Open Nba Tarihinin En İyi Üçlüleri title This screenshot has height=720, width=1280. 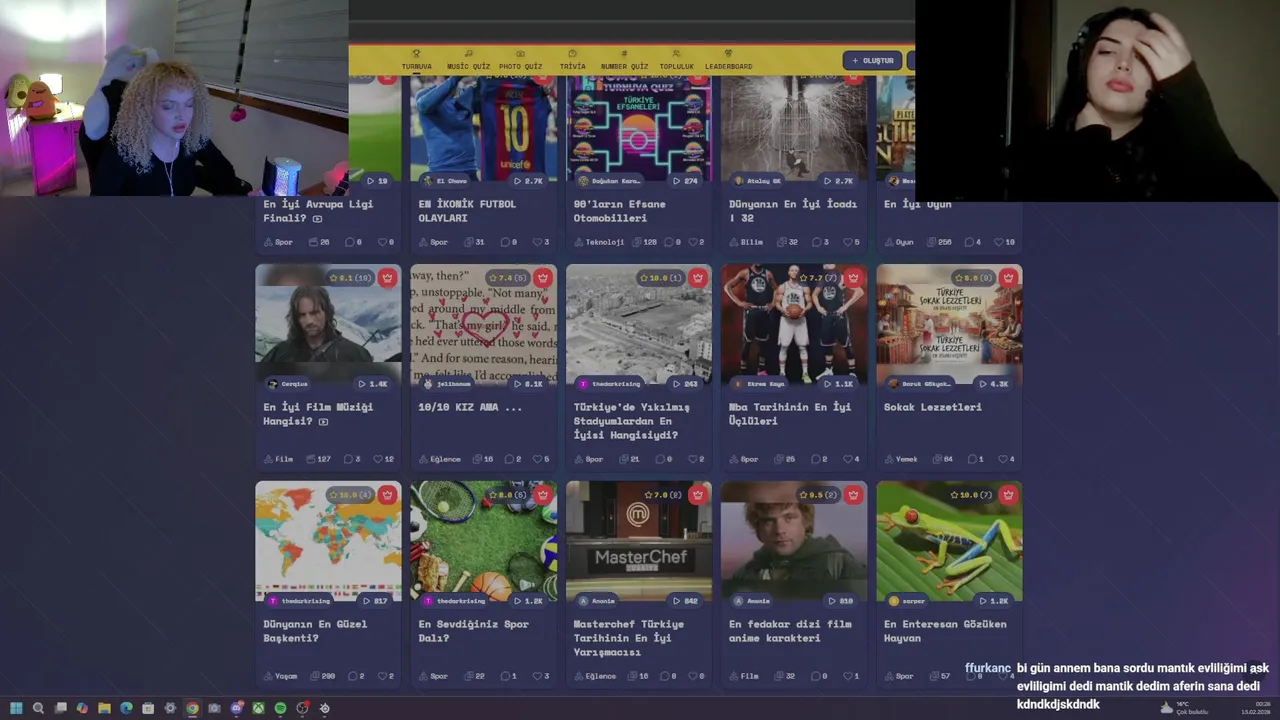pos(790,414)
